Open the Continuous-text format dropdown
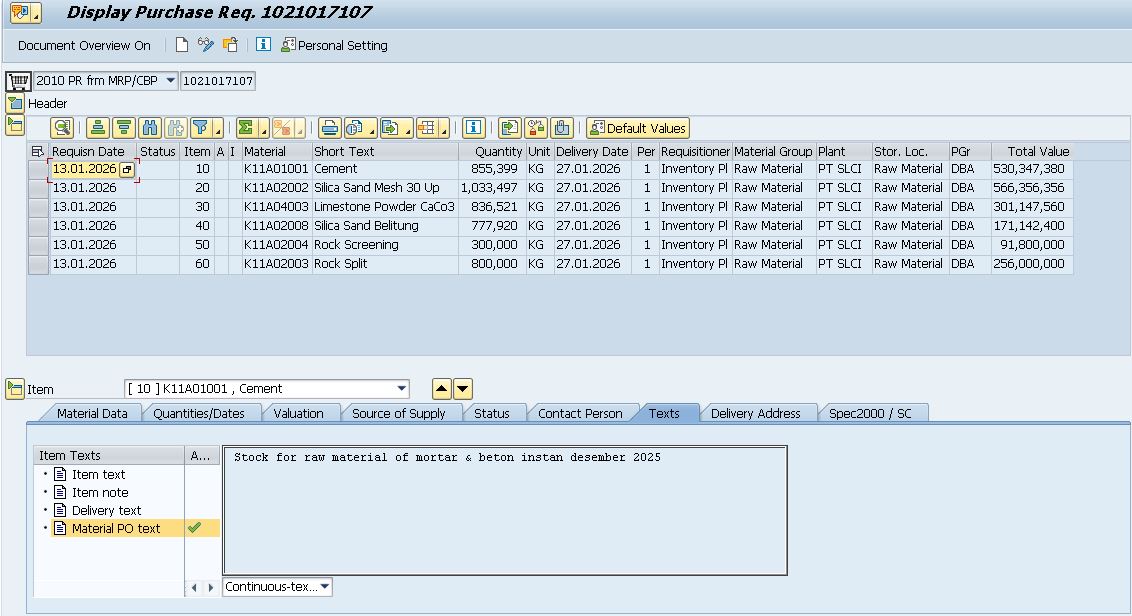This screenshot has height=616, width=1132. coord(325,587)
